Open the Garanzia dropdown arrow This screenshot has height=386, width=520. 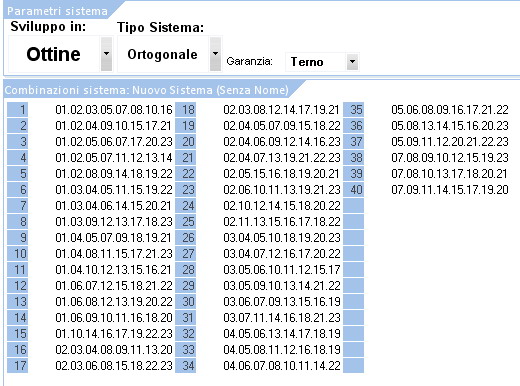coord(352,62)
